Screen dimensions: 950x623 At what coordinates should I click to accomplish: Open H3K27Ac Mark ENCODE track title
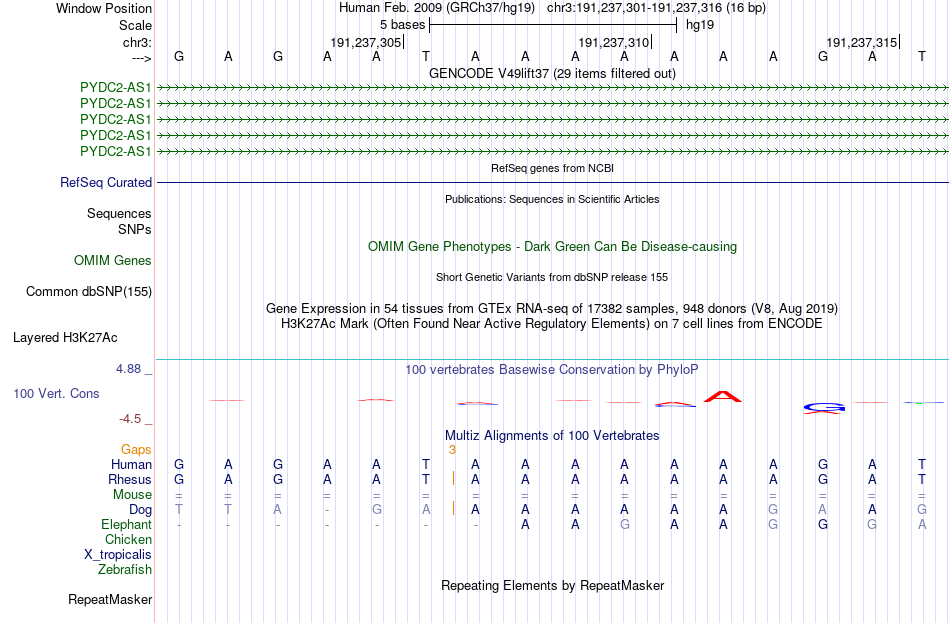pyautogui.click(x=552, y=324)
